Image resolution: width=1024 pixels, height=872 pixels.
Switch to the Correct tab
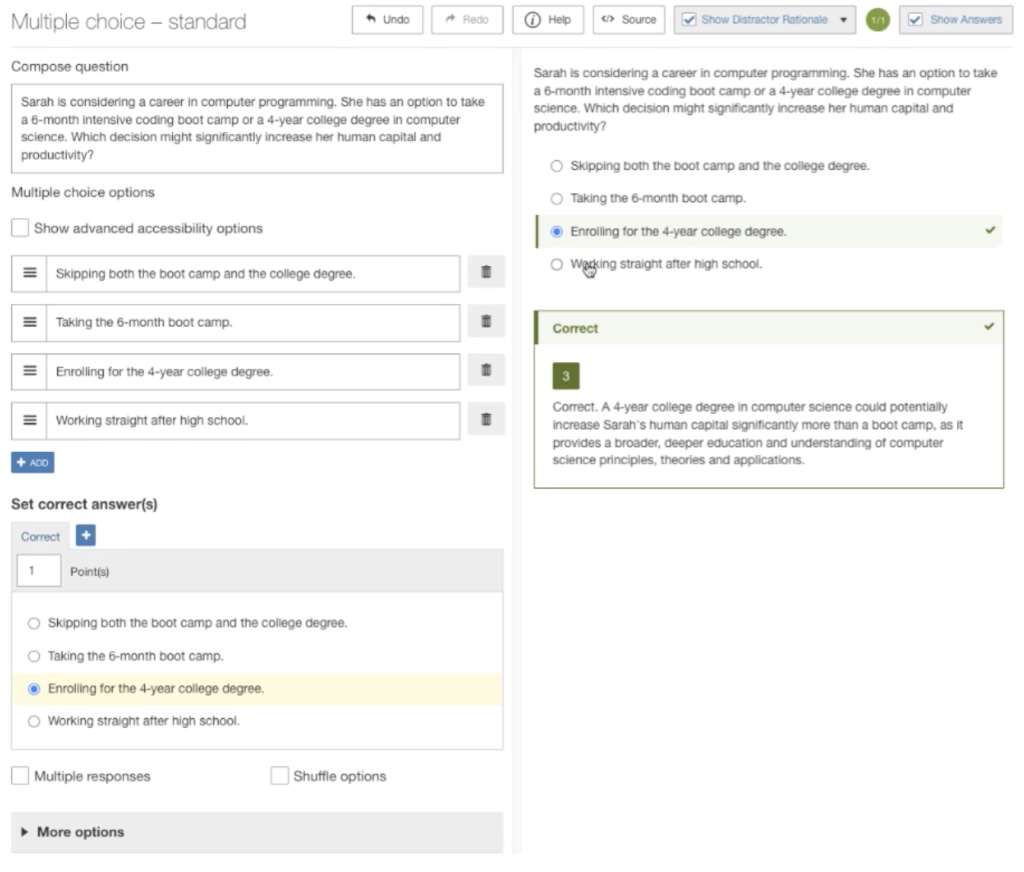point(38,536)
